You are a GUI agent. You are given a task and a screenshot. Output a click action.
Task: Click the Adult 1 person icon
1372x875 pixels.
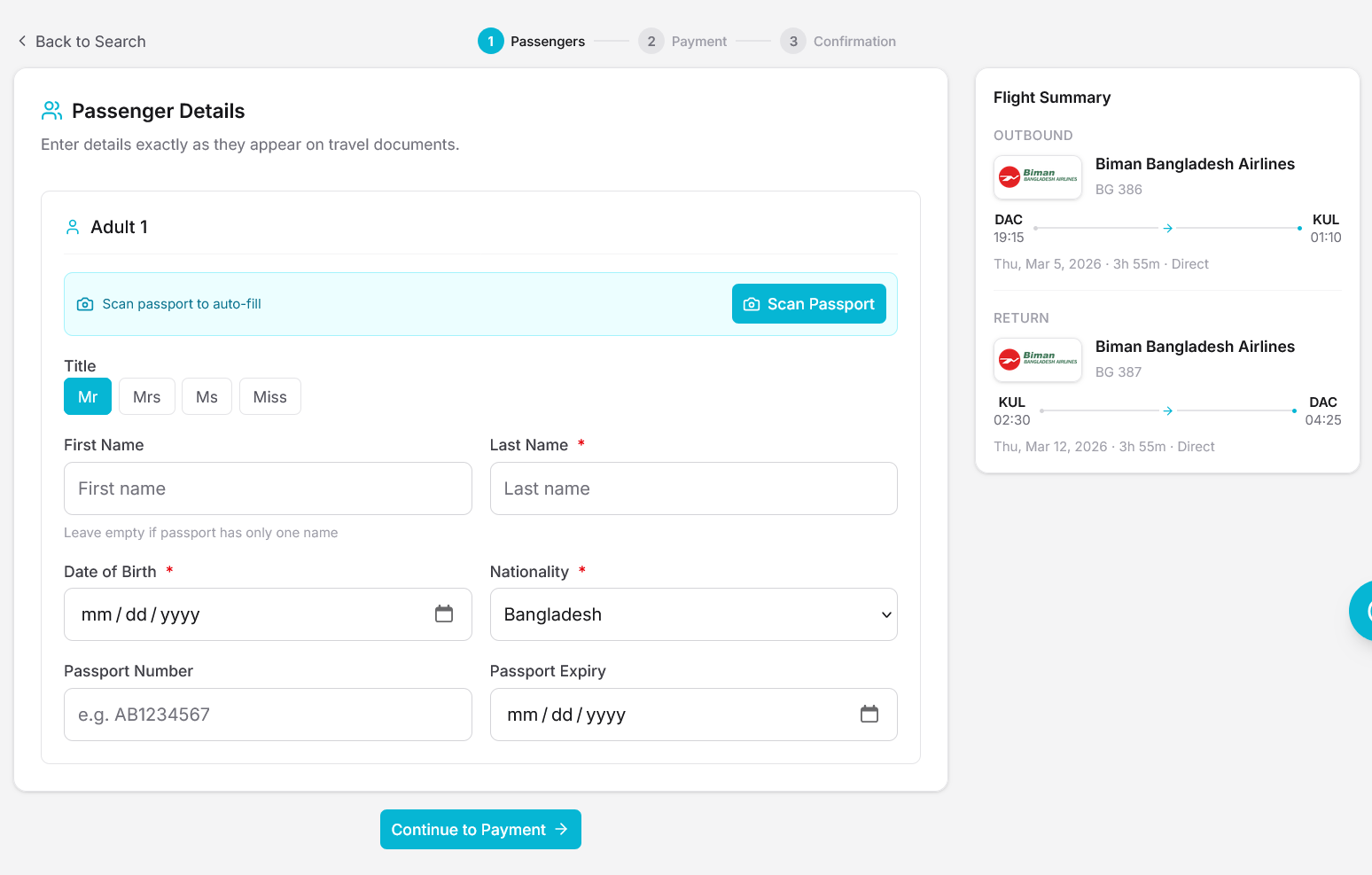click(x=73, y=227)
